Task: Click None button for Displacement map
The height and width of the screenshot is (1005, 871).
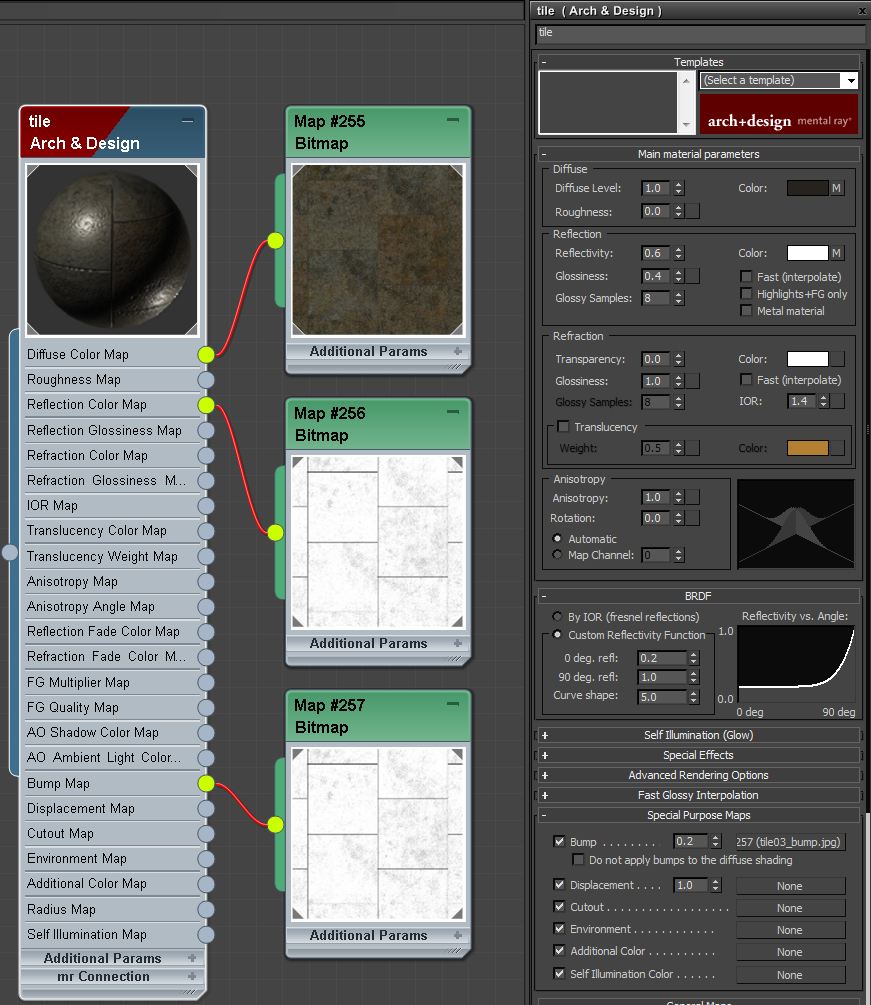Action: pos(790,886)
